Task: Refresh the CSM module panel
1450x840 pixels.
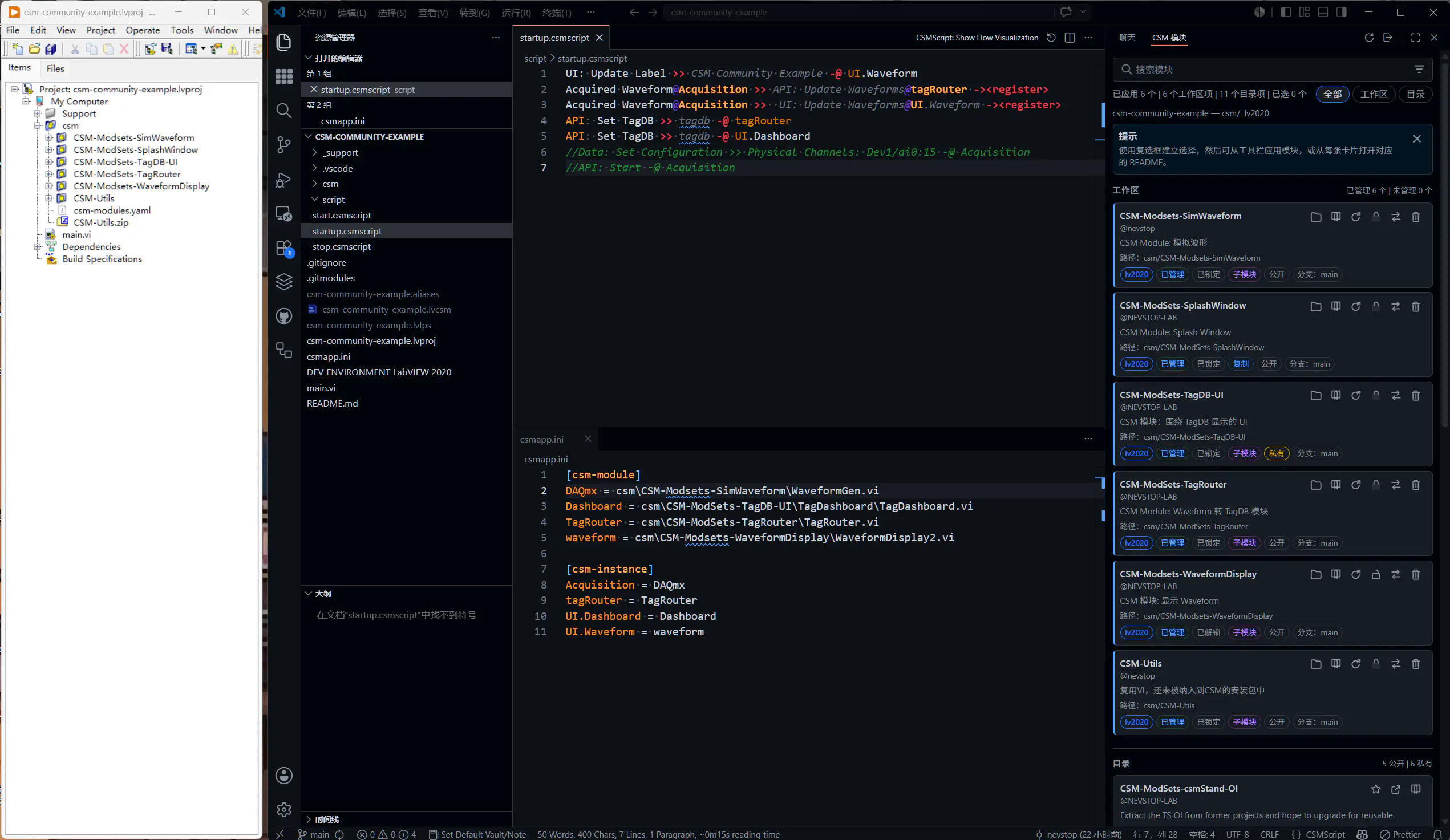Action: point(1369,38)
